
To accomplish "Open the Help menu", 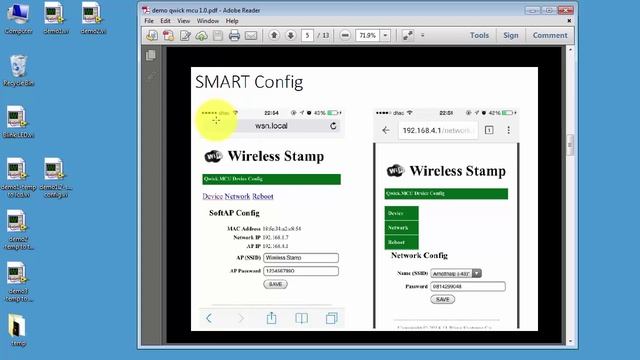I will click(232, 21).
